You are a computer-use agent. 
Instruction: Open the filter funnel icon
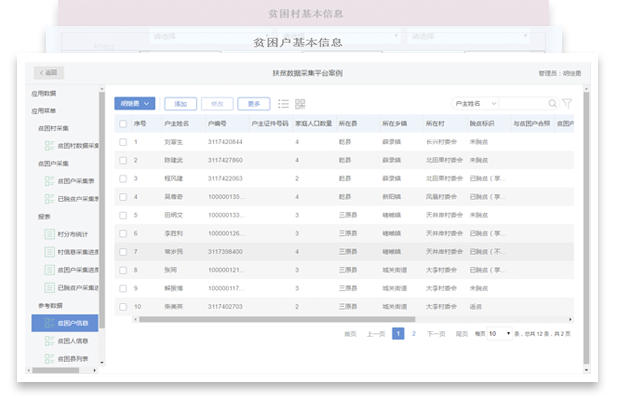pos(567,103)
